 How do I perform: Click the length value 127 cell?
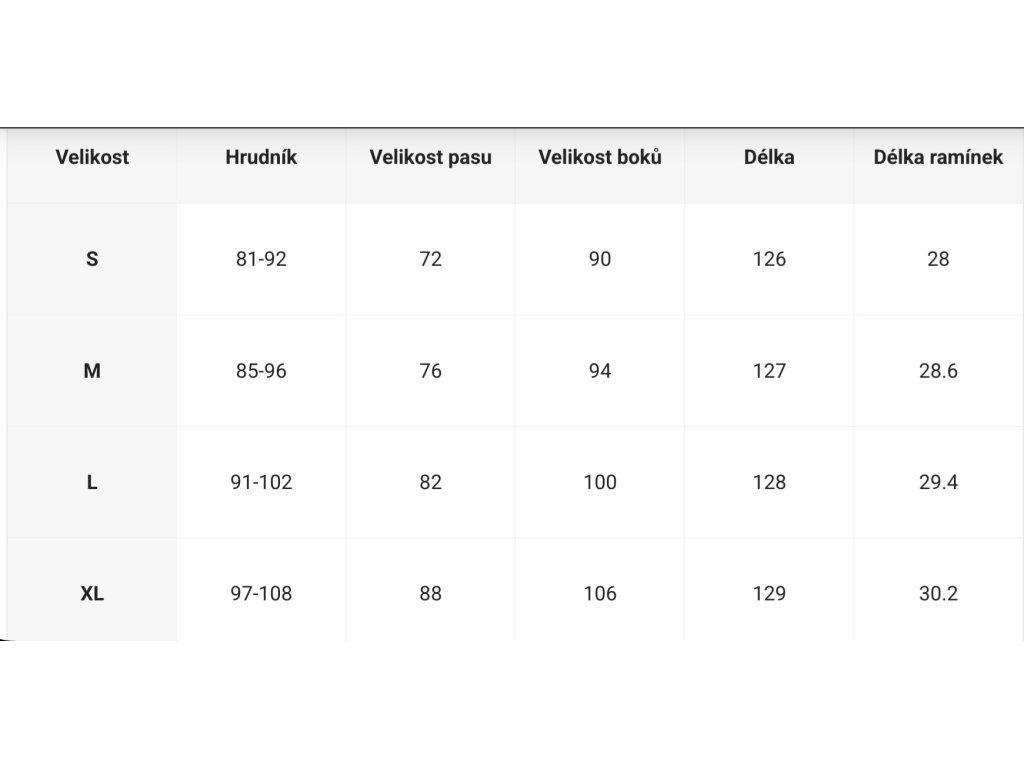769,371
